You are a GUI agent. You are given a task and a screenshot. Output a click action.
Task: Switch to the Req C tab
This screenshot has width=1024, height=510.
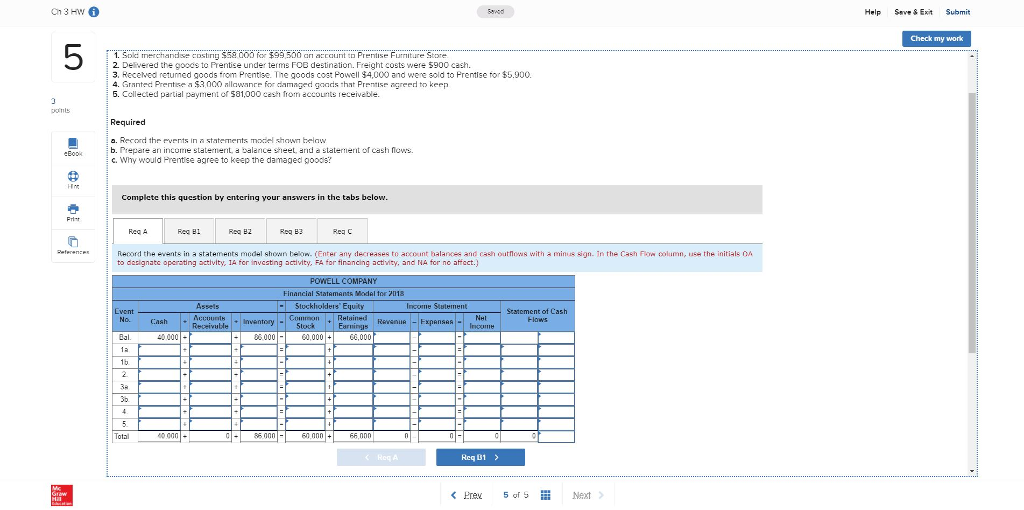click(x=342, y=231)
